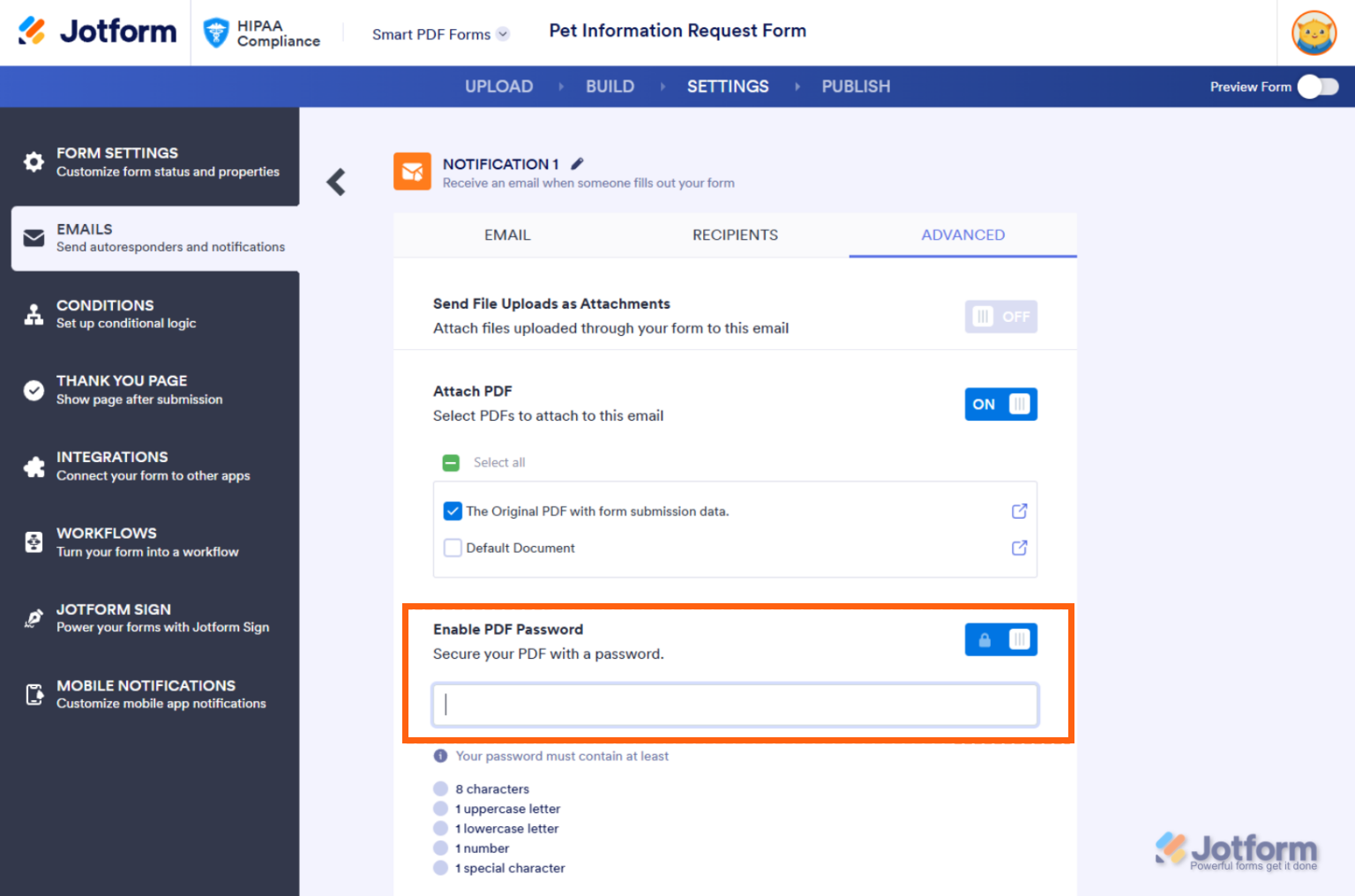Select the Emails envelope icon
1355x896 pixels.
click(x=33, y=237)
